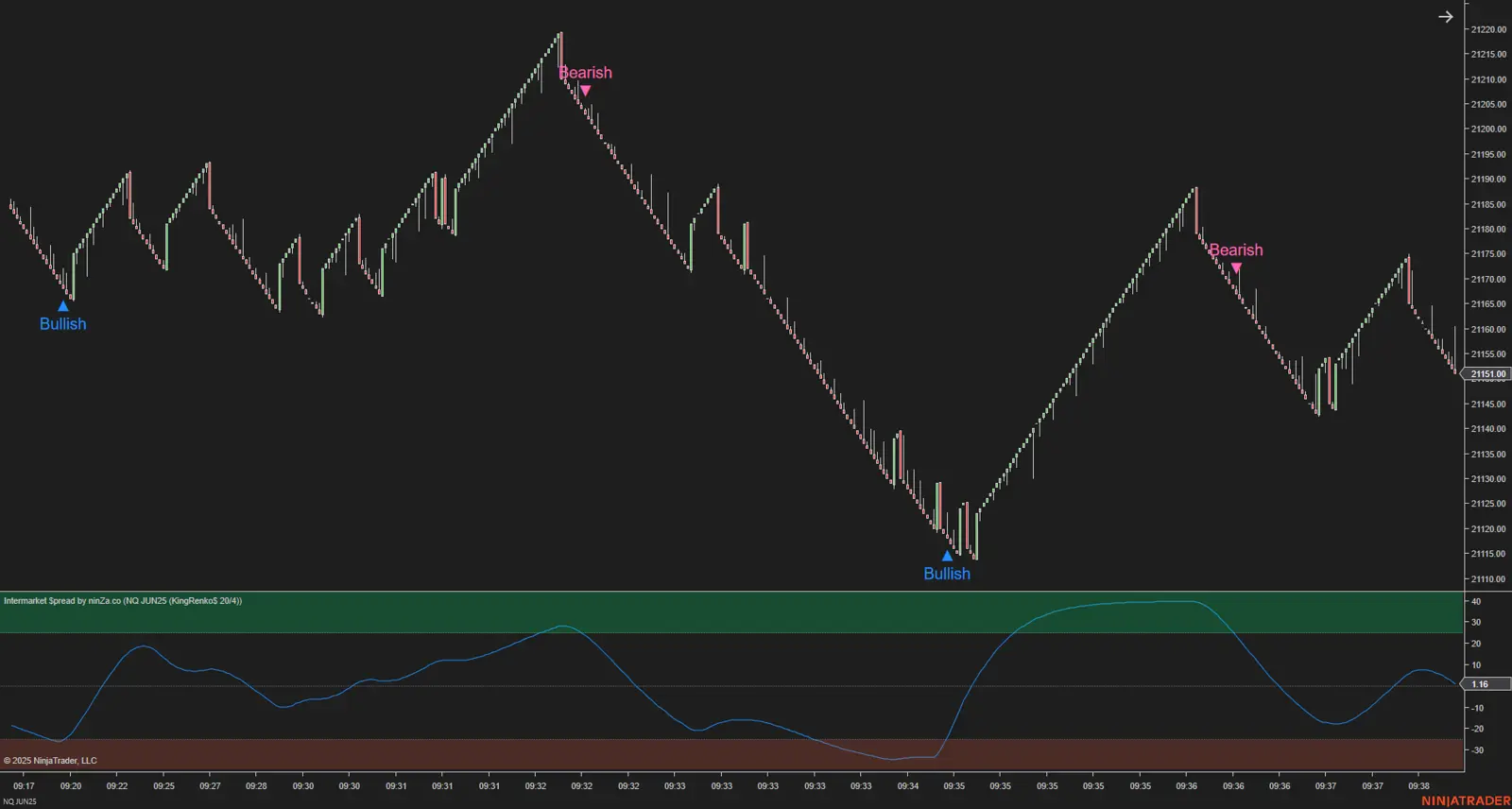Screen dimensions: 1512x809
Task: Click the 40 level on indicator axis
Action: (x=1476, y=601)
